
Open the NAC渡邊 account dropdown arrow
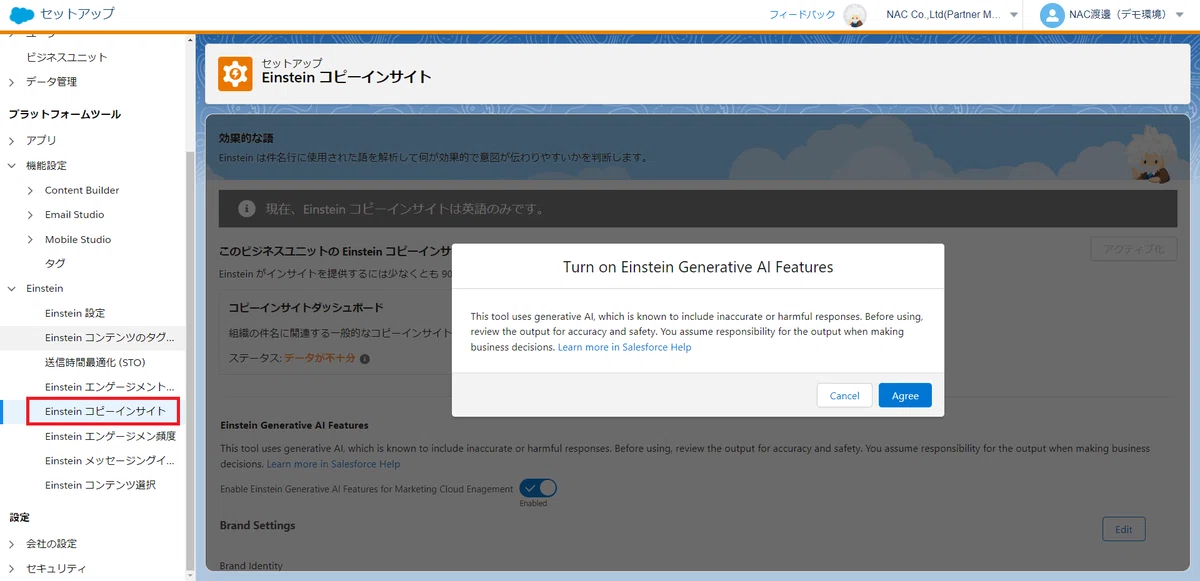coord(1180,15)
